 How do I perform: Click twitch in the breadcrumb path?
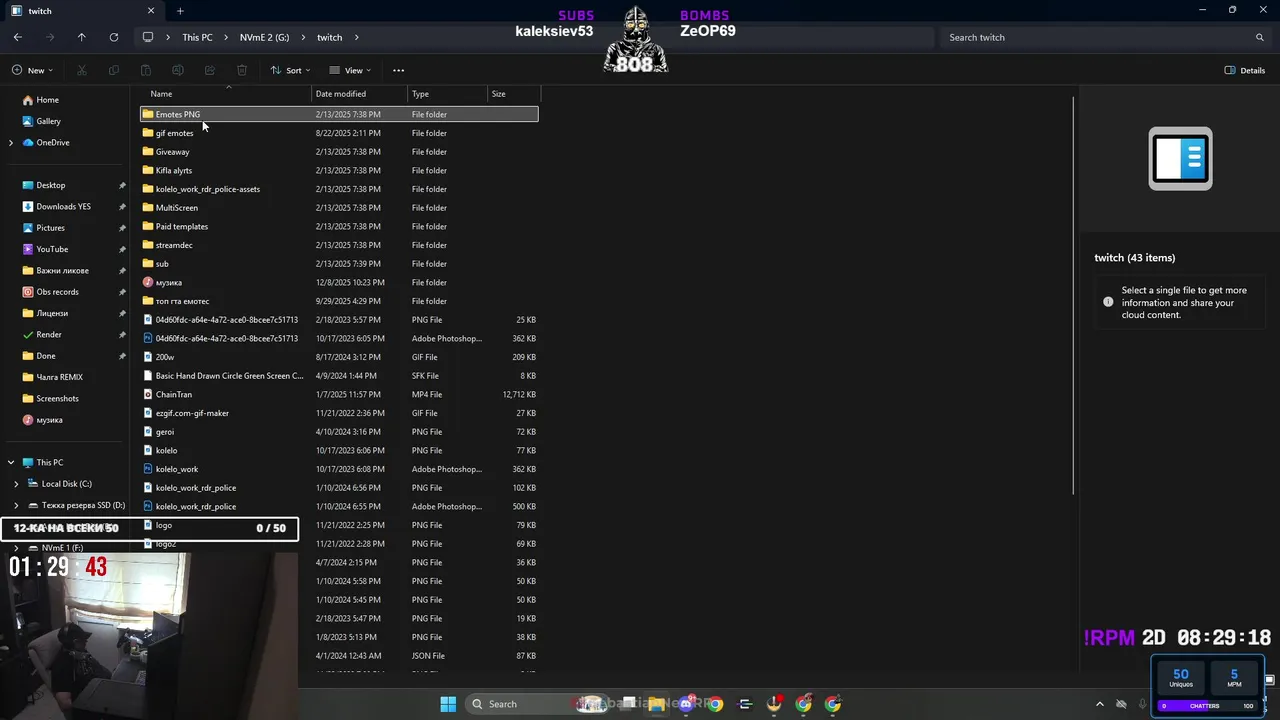pyautogui.click(x=329, y=37)
